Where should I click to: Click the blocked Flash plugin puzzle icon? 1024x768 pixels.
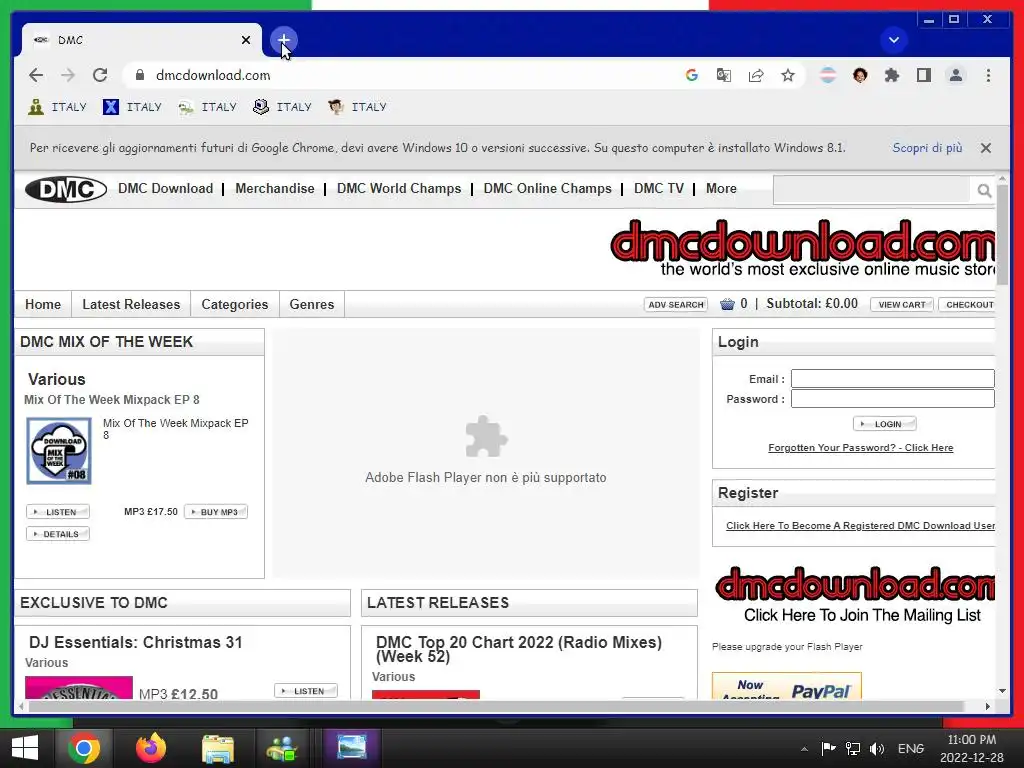pyautogui.click(x=486, y=436)
